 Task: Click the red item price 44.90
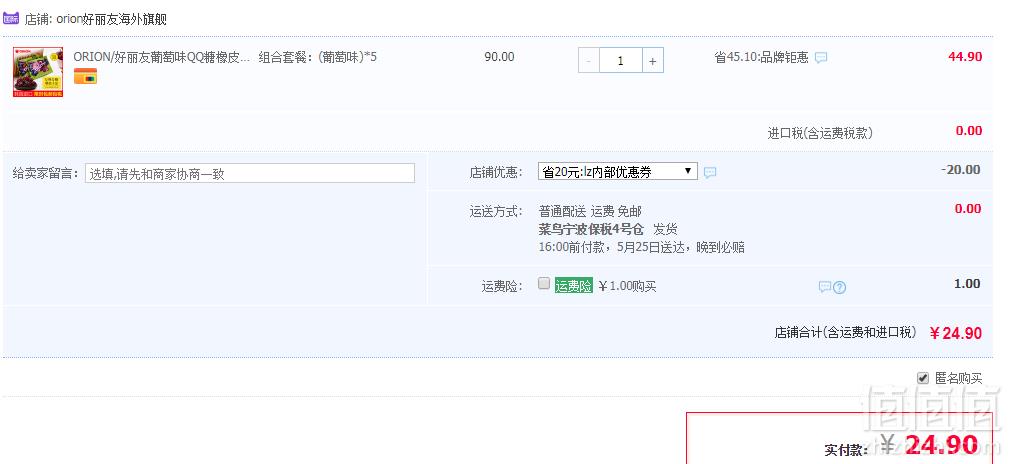click(965, 57)
